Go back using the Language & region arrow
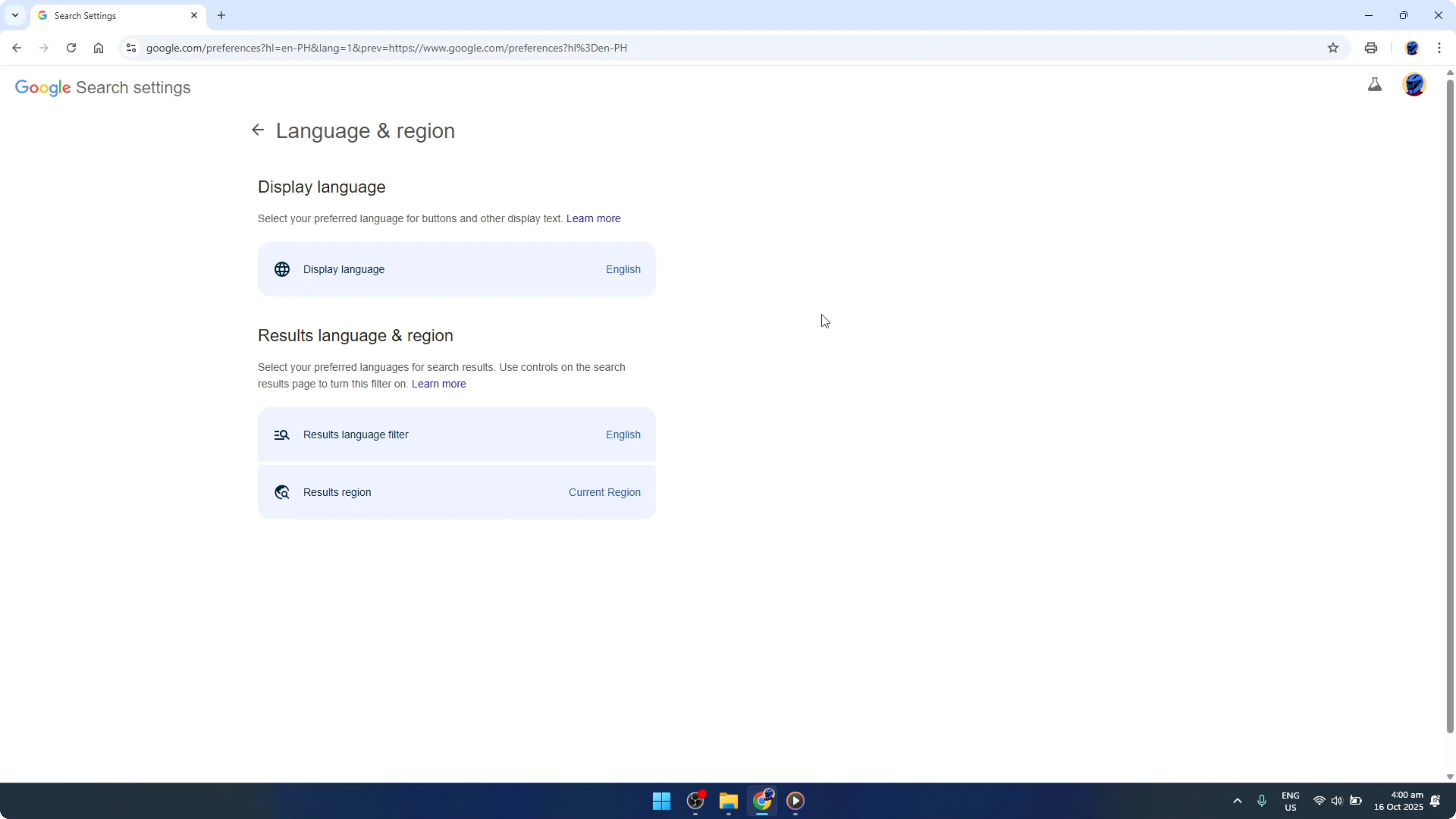1456x819 pixels. (258, 129)
